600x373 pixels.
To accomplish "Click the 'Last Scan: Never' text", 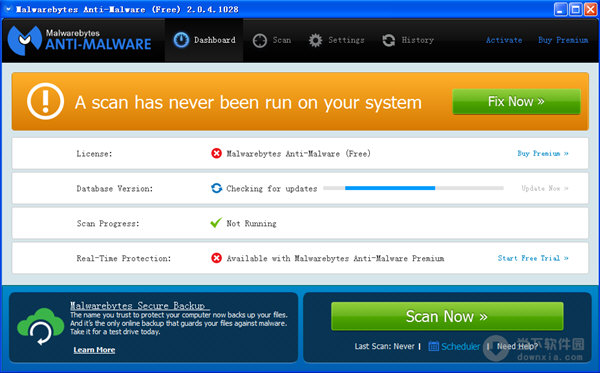I will (x=384, y=347).
